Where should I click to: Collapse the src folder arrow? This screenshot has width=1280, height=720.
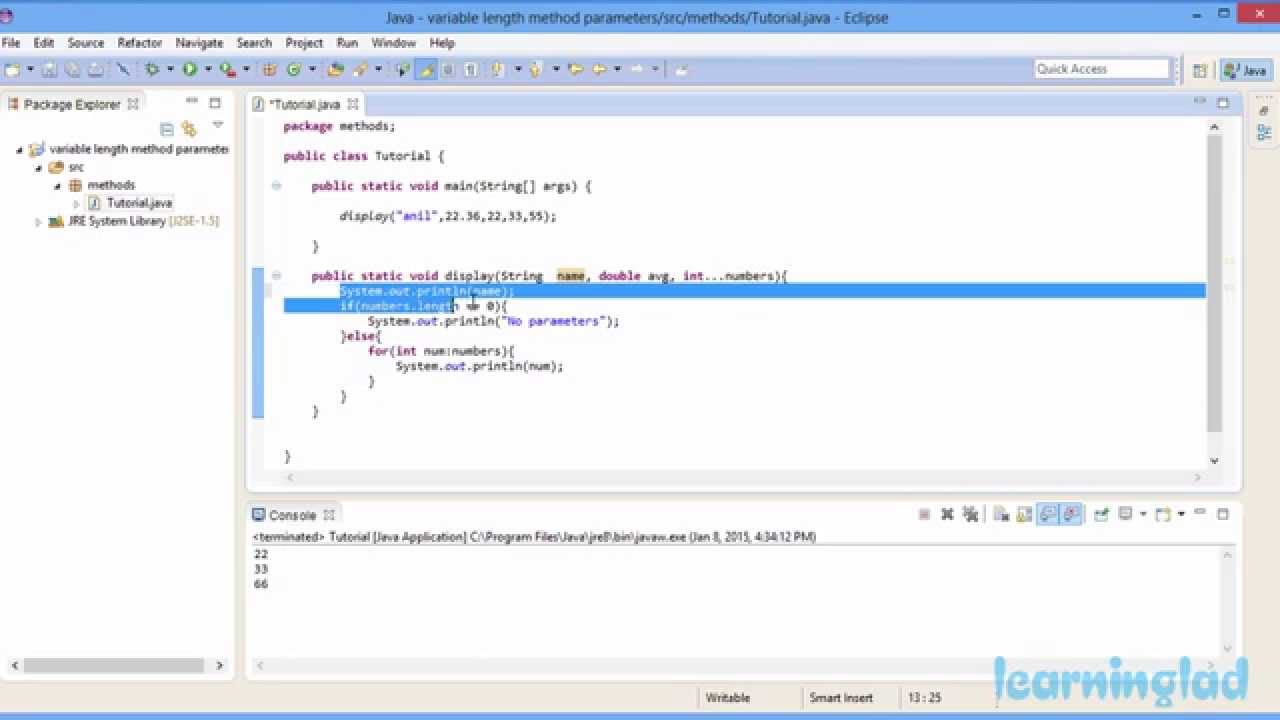(x=38, y=168)
